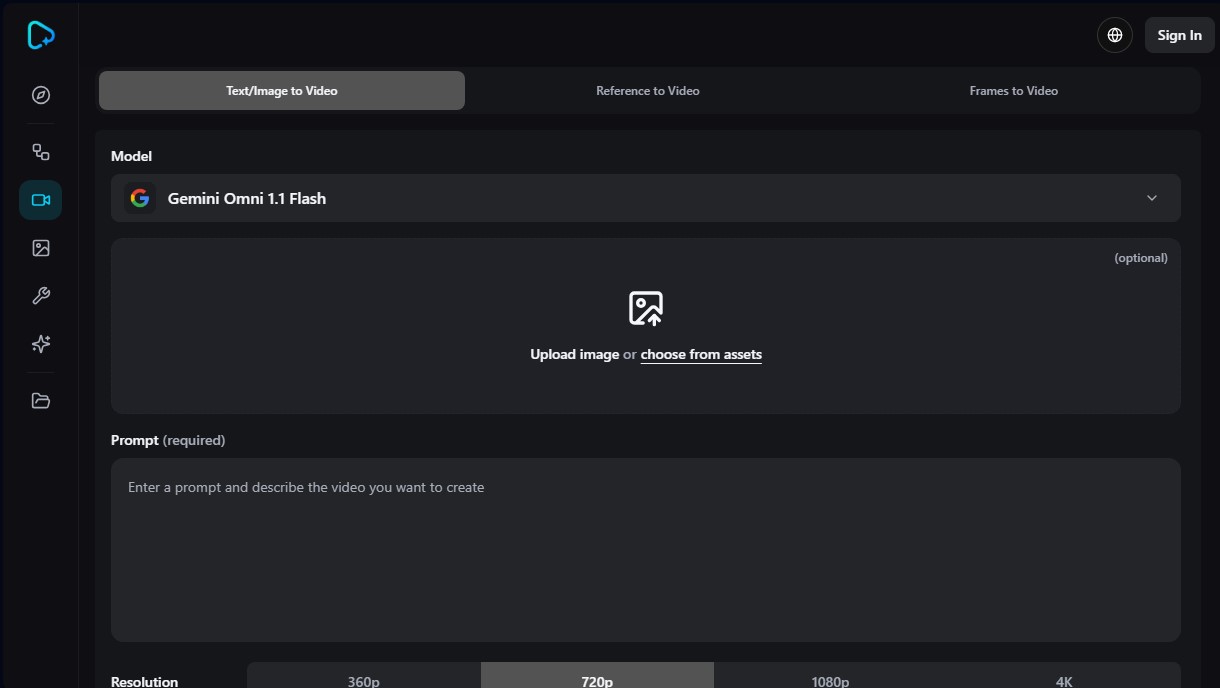
Task: Open the Explore compass icon
Action: [40, 95]
